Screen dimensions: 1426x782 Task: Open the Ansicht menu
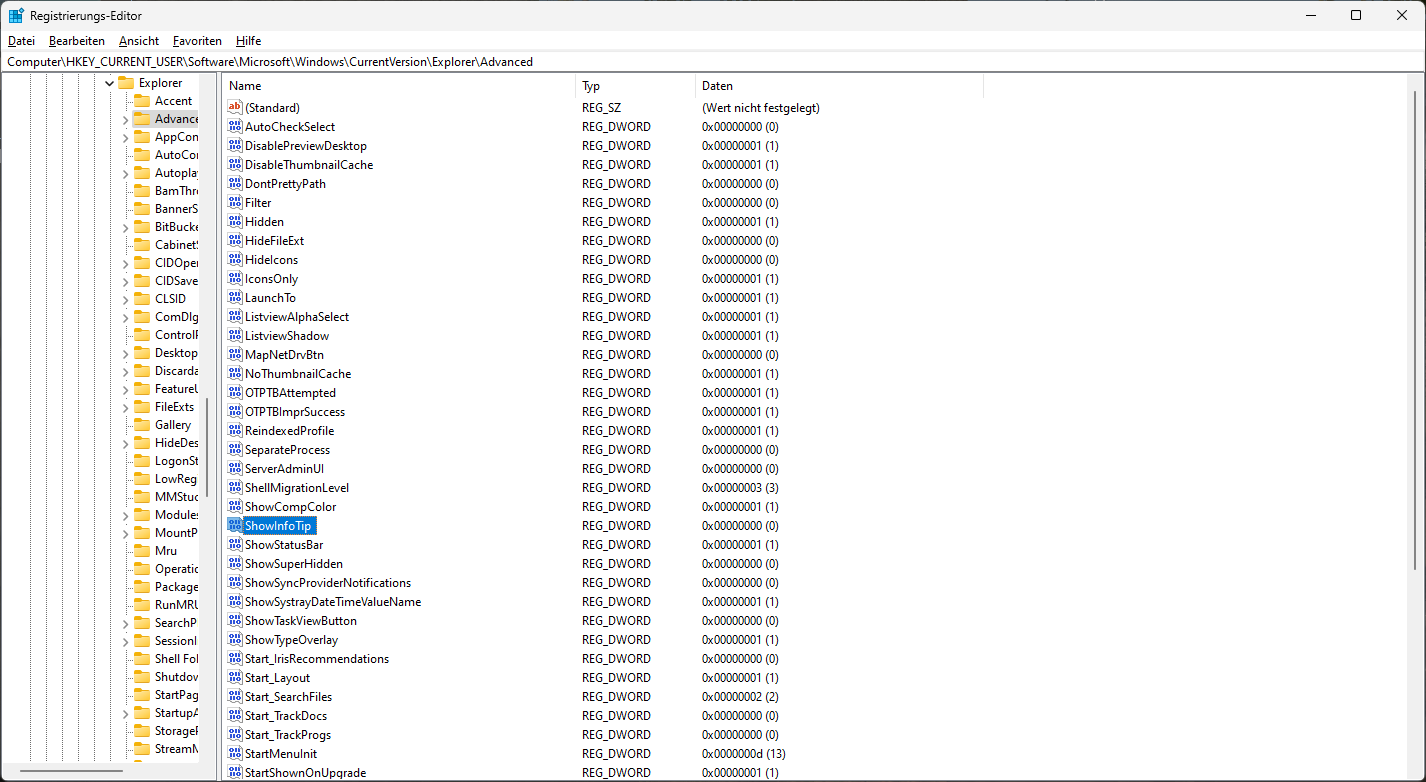coord(139,41)
